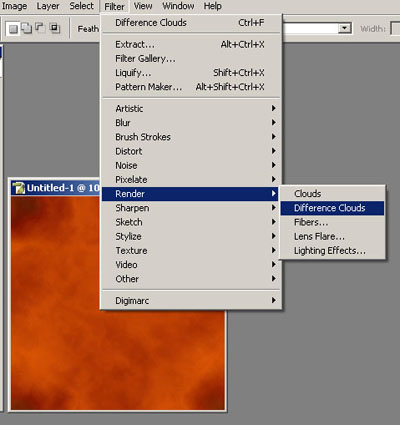Select the Subtract from selection icon
Viewport: 400px width, 425px height.
click(x=40, y=28)
